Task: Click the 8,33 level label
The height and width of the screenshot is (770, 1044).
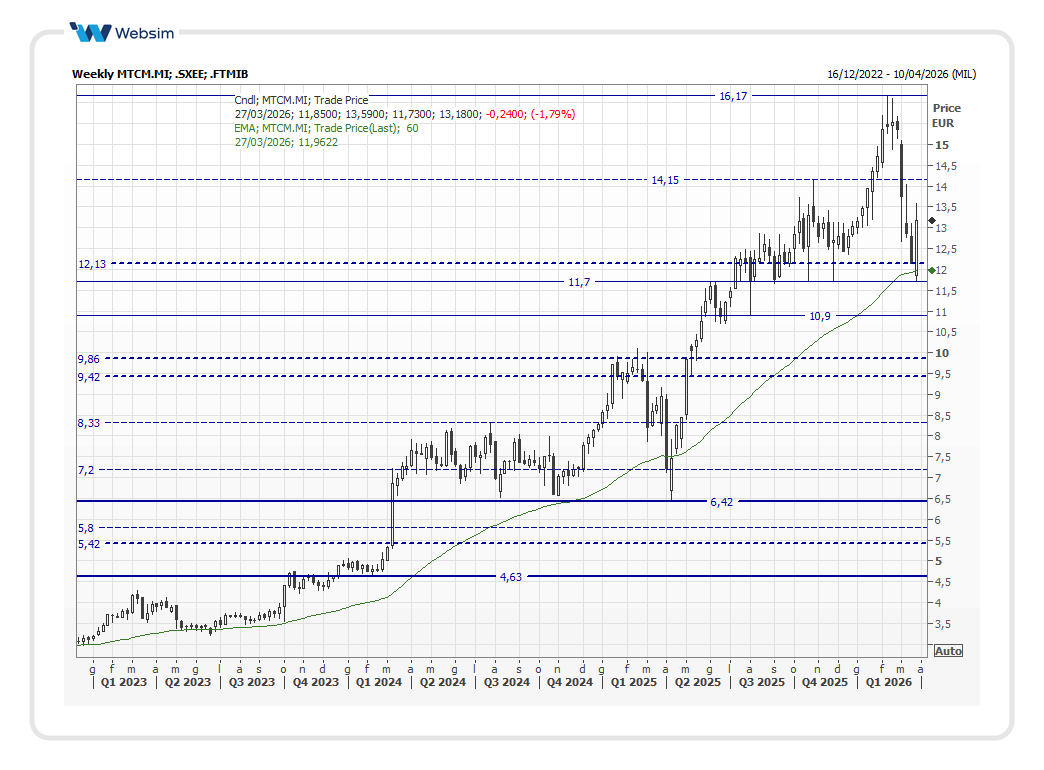Action: [x=88, y=423]
